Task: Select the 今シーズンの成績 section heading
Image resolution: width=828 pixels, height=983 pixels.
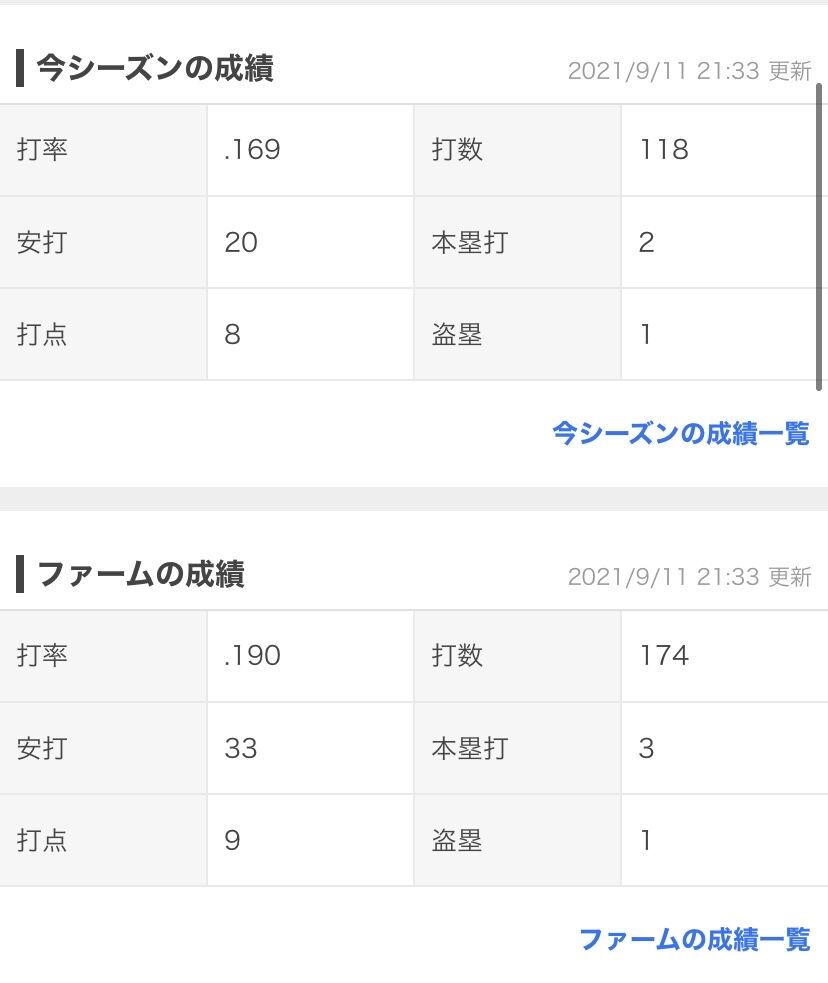Action: (x=155, y=68)
